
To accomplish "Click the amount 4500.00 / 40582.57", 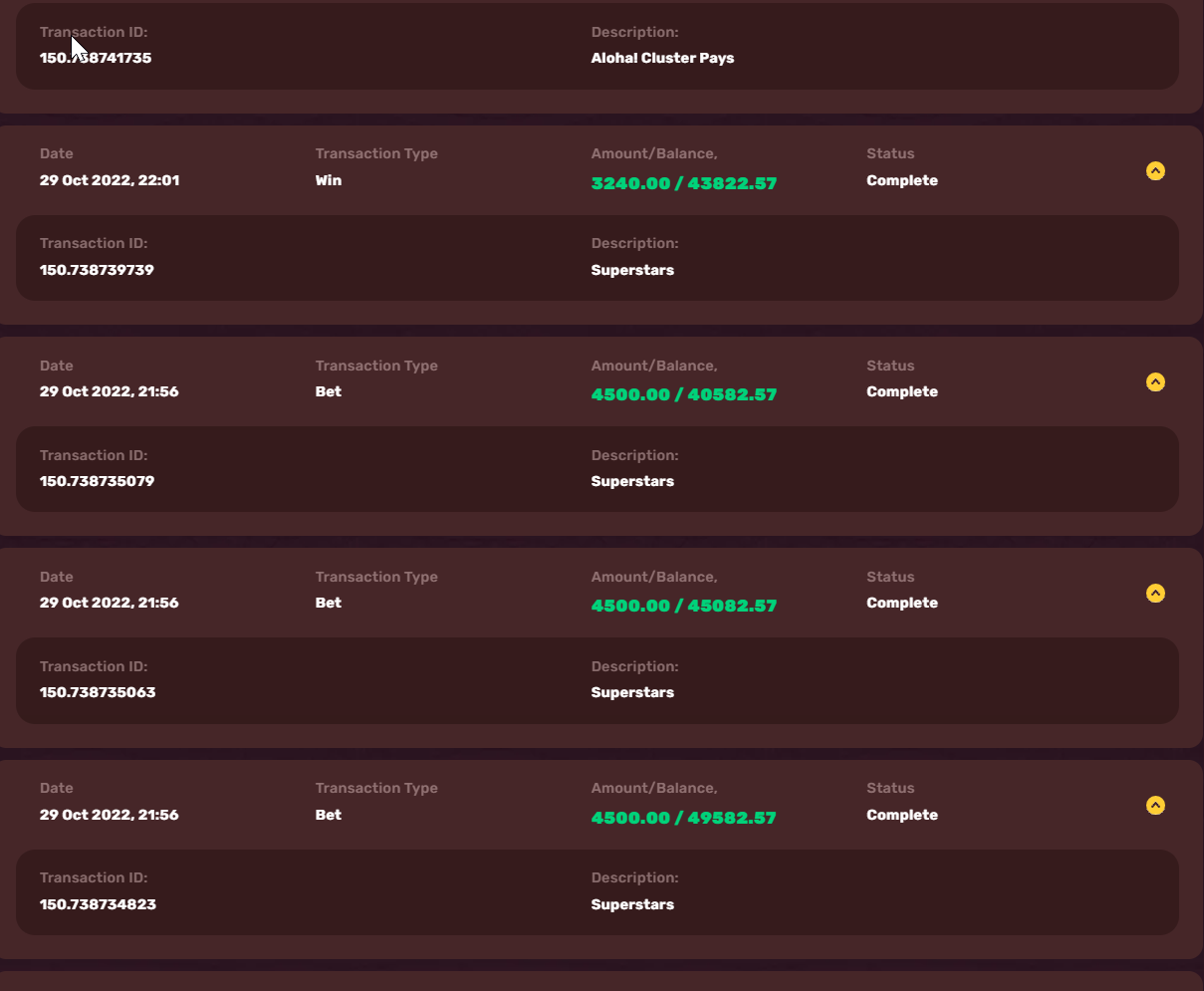I will tap(683, 394).
